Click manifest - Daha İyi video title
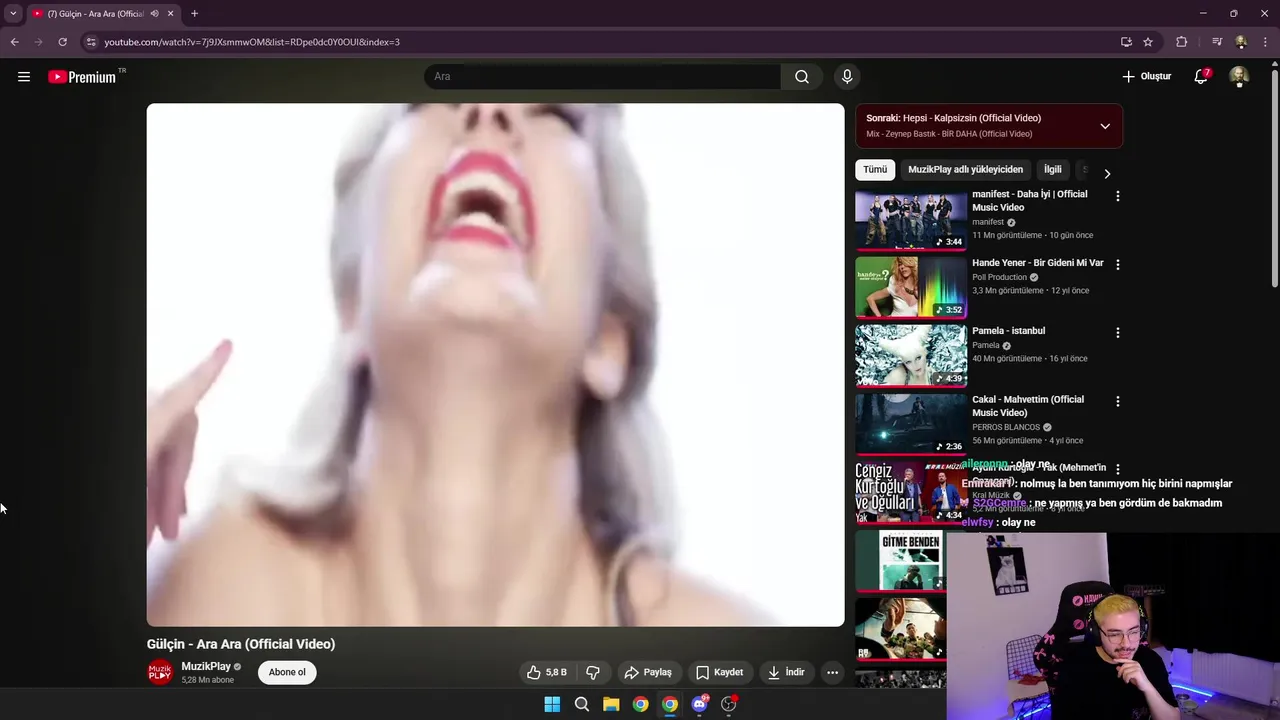The height and width of the screenshot is (720, 1280). [x=1030, y=200]
